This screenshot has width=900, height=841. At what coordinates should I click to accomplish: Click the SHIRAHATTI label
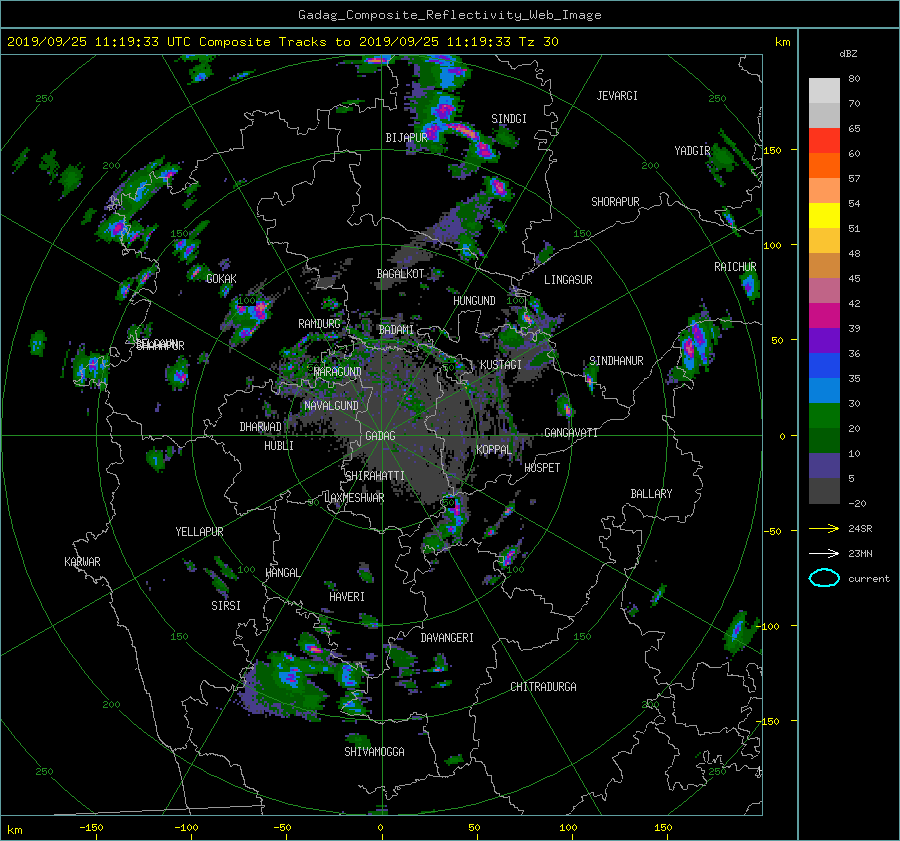click(375, 476)
